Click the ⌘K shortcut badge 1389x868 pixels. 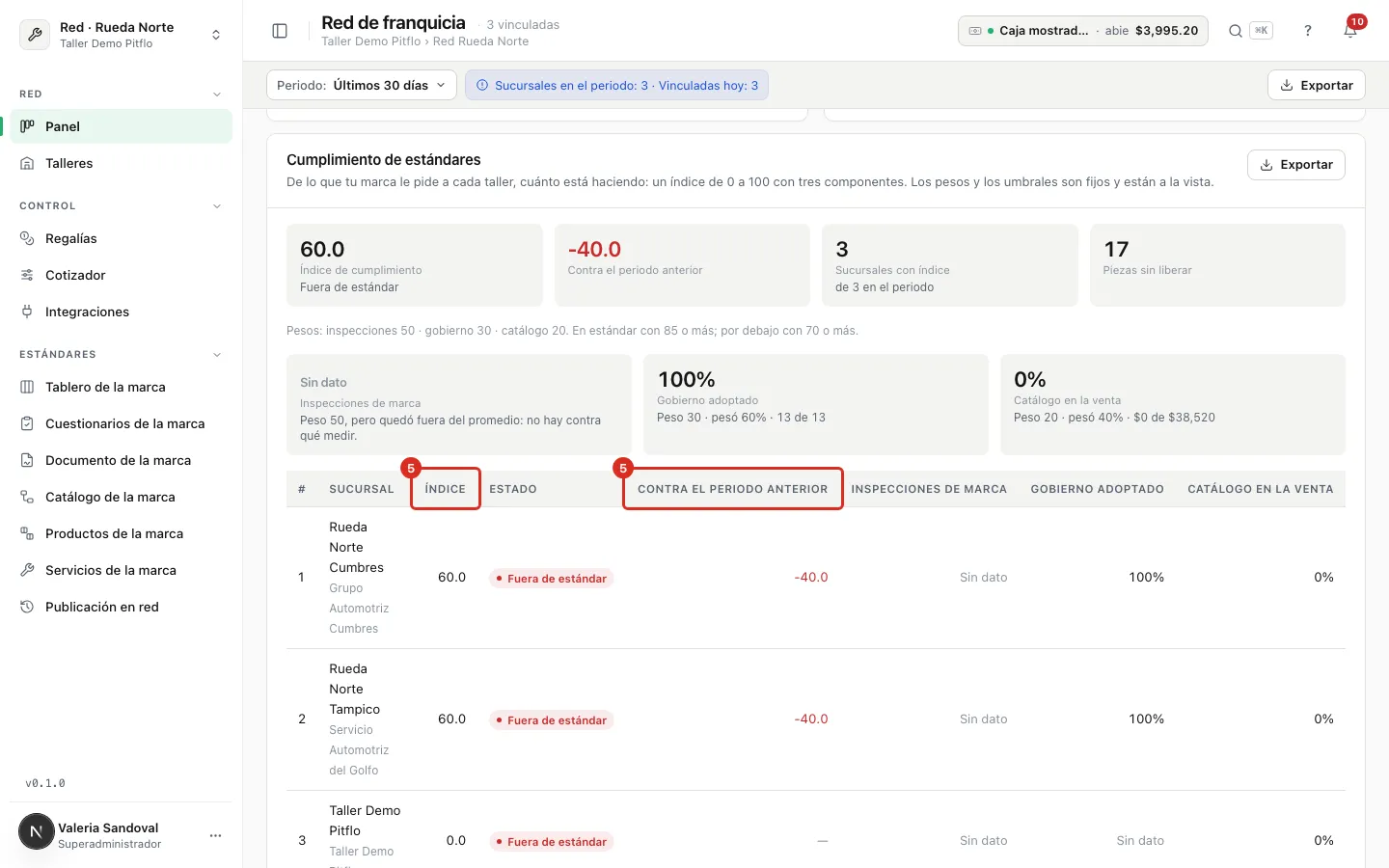click(x=1261, y=31)
